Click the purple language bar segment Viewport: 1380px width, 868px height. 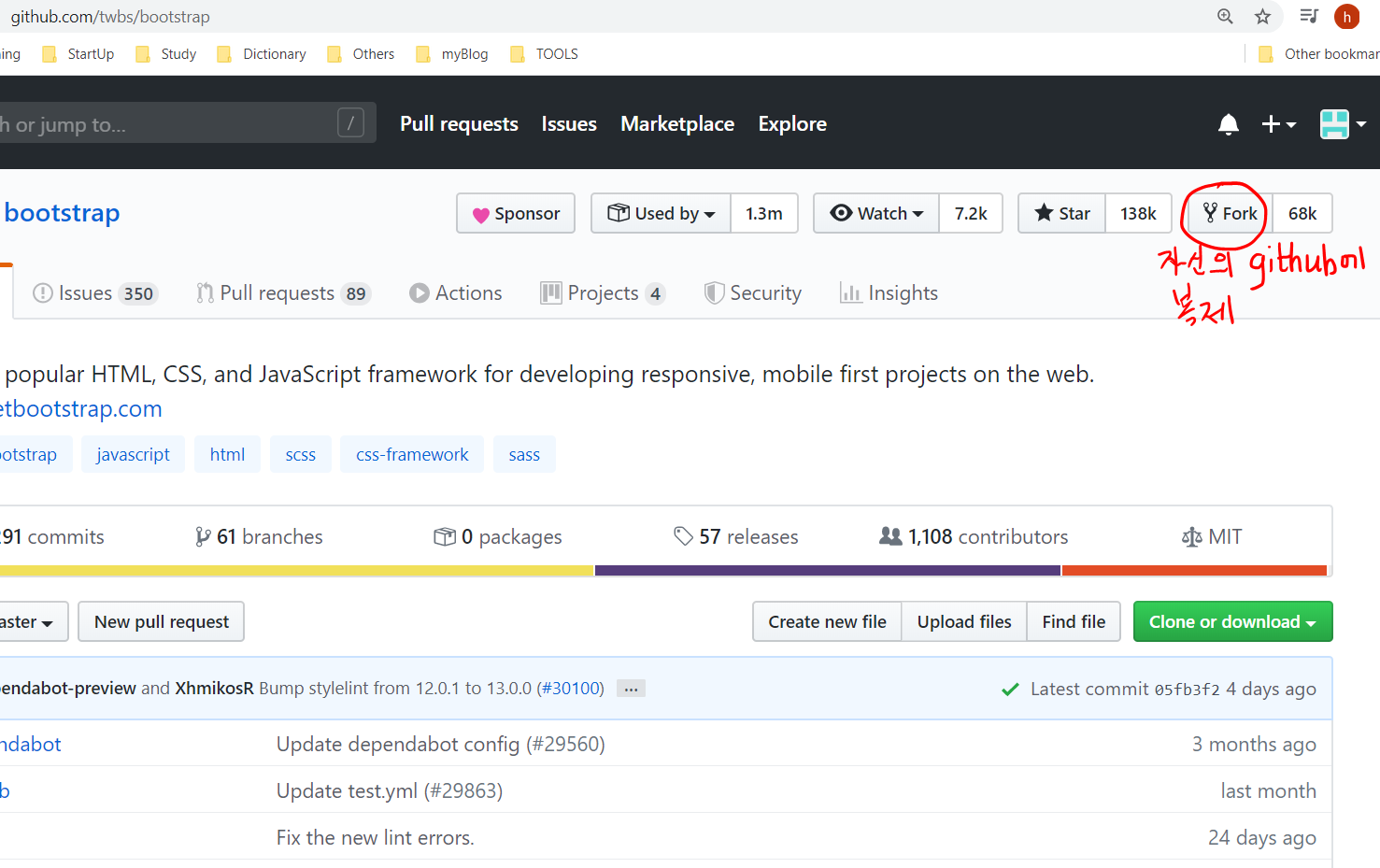click(828, 570)
